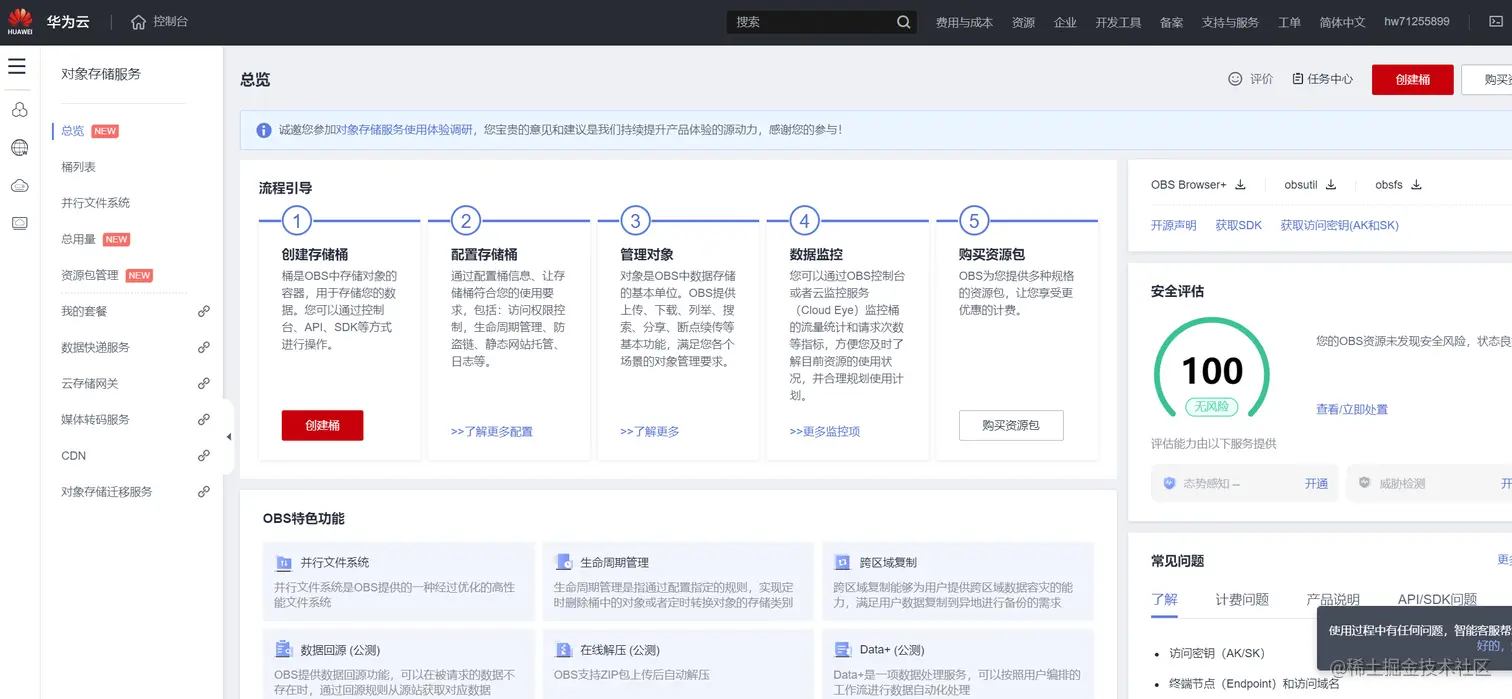1512x699 pixels.
Task: Open the 简体中文 language dropdown
Action: (1342, 22)
